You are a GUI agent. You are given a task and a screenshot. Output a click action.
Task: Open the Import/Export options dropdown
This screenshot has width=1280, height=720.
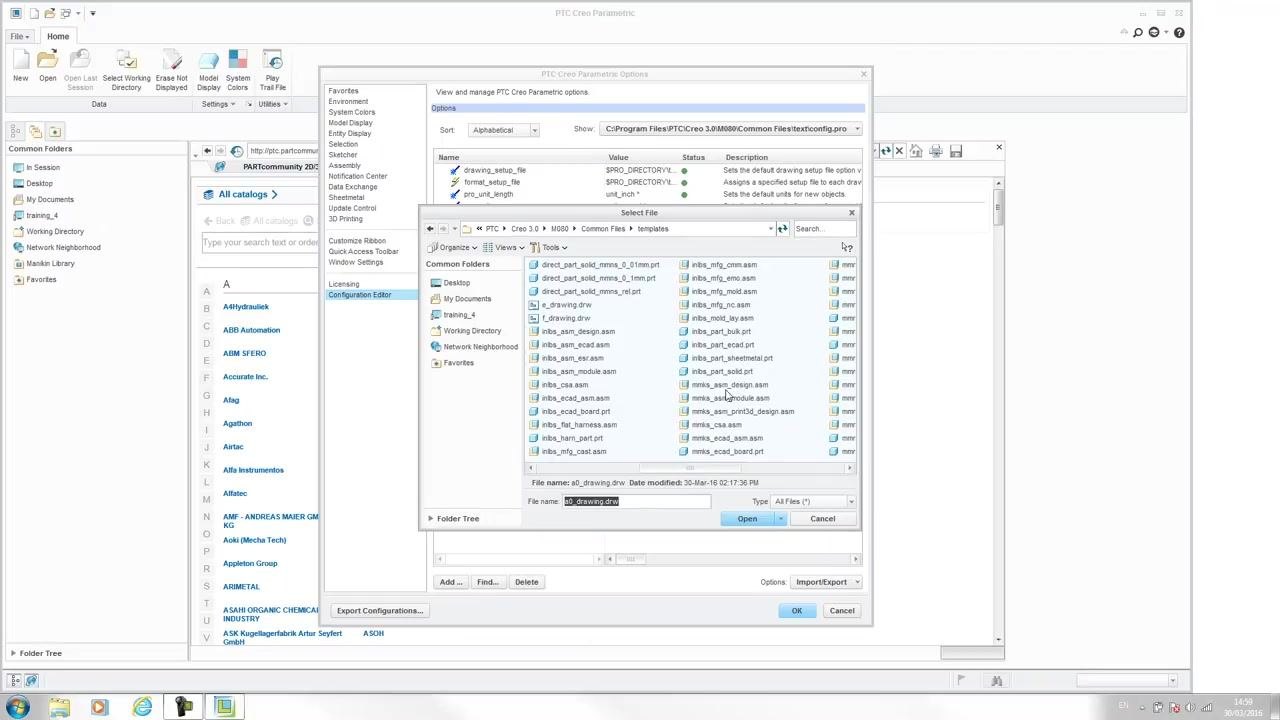click(x=826, y=582)
